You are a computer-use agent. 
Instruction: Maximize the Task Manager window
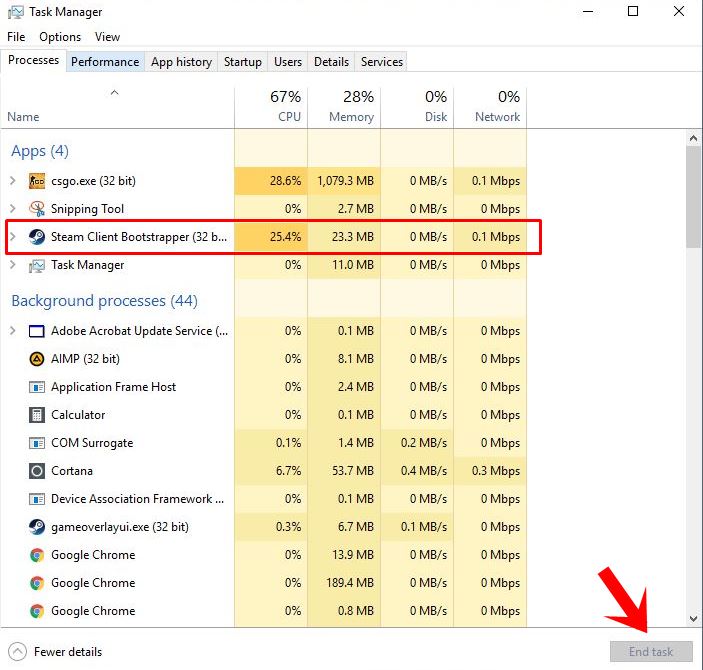pos(633,11)
